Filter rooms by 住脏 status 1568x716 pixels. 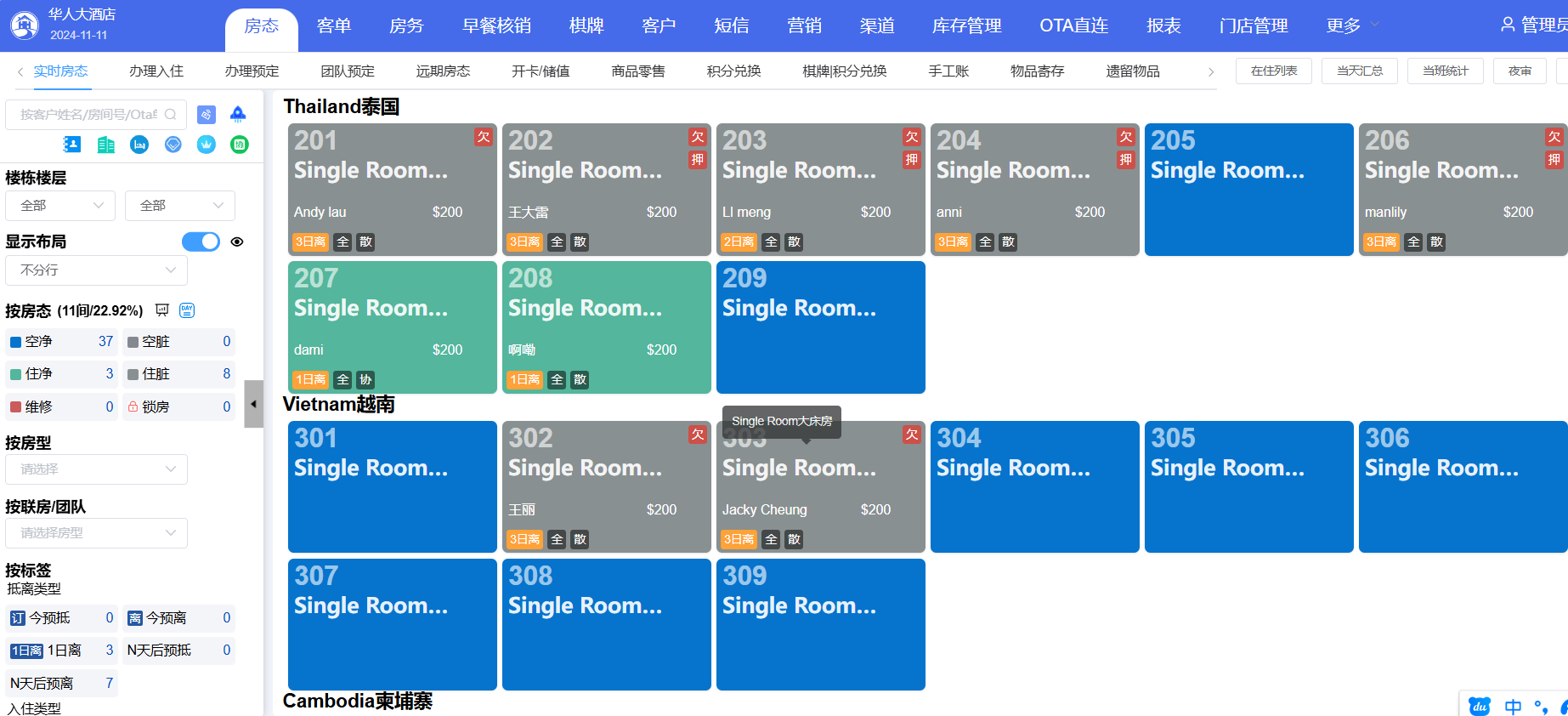pos(178,373)
